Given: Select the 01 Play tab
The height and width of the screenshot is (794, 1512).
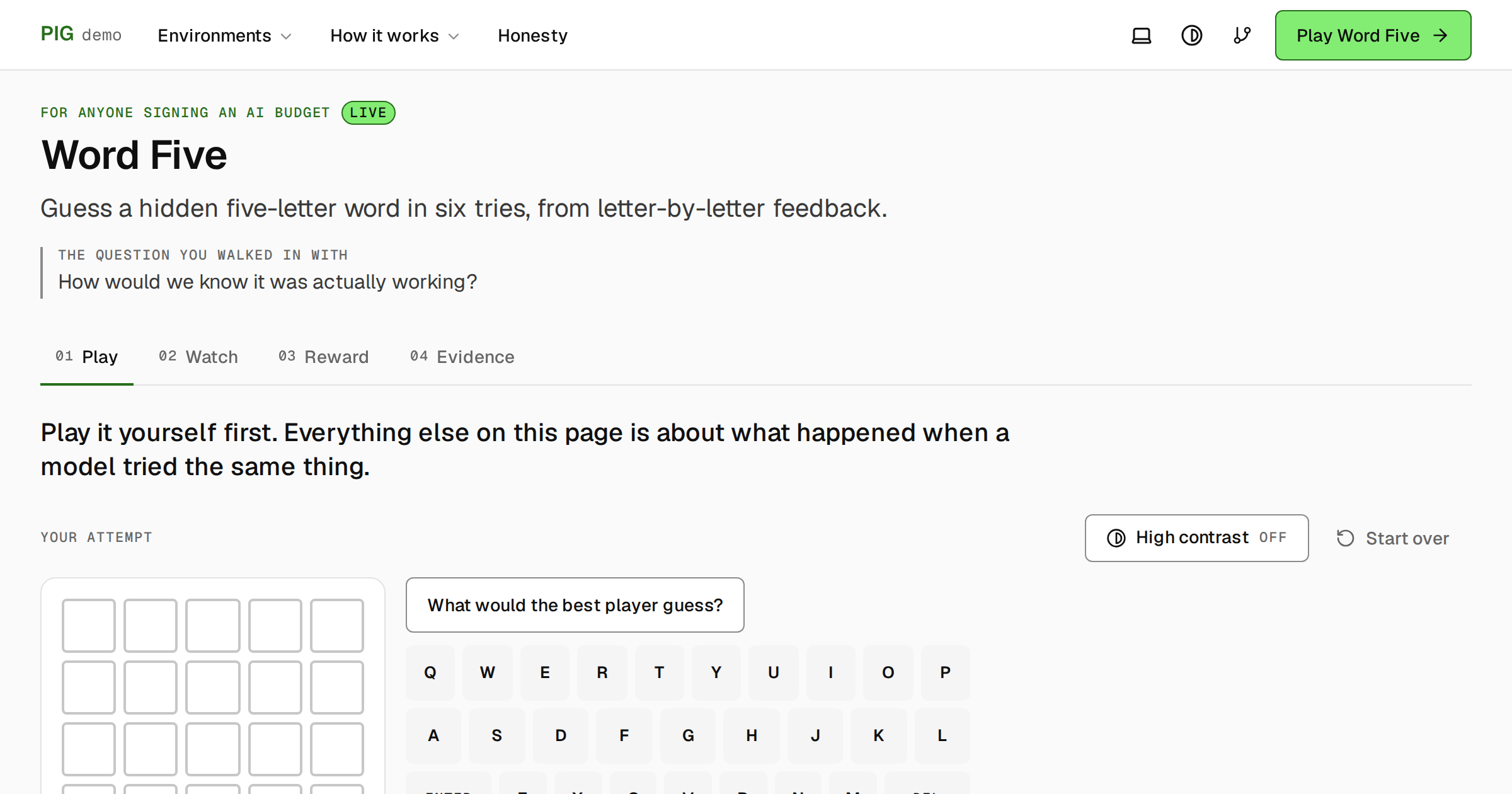Looking at the screenshot, I should [87, 357].
